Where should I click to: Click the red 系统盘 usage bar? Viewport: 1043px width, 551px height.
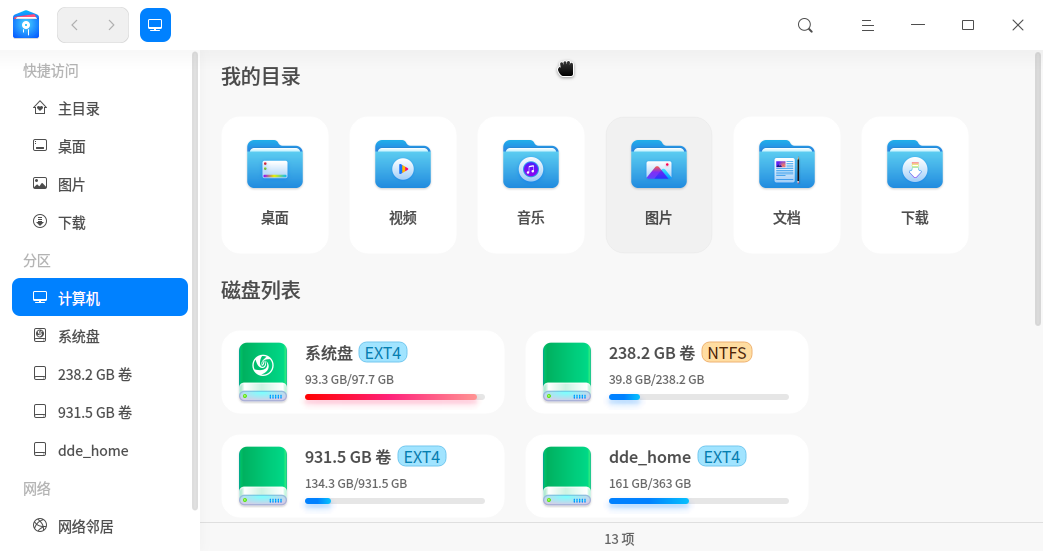[x=394, y=397]
